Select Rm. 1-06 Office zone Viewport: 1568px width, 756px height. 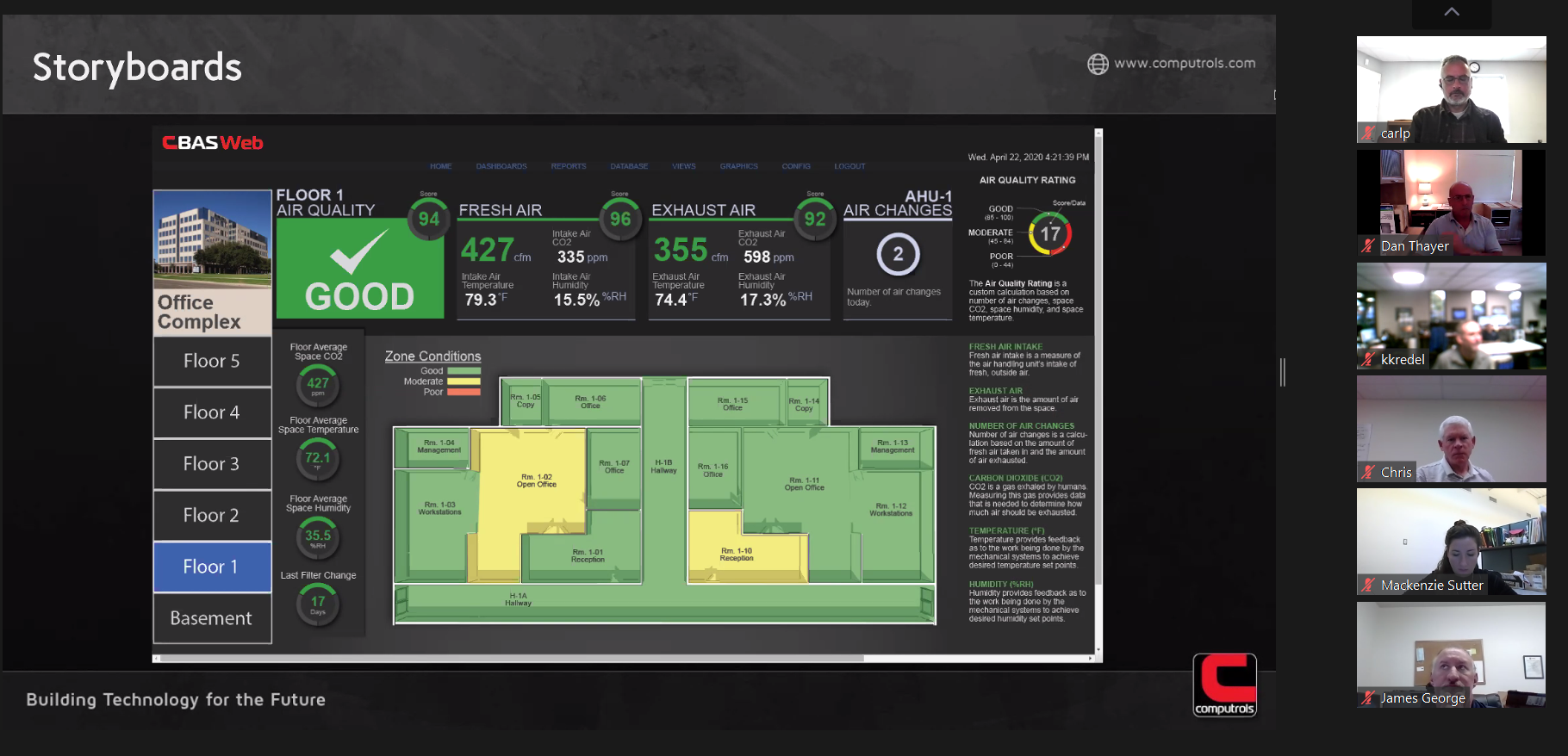pyautogui.click(x=590, y=401)
